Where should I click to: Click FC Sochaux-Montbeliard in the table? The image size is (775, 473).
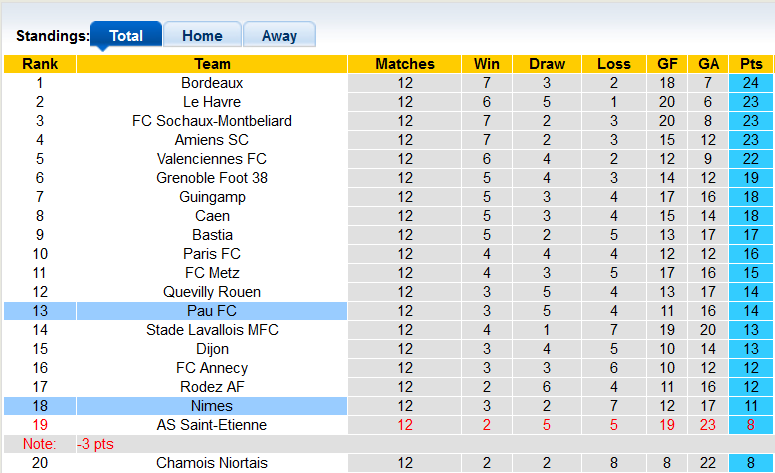pos(212,121)
